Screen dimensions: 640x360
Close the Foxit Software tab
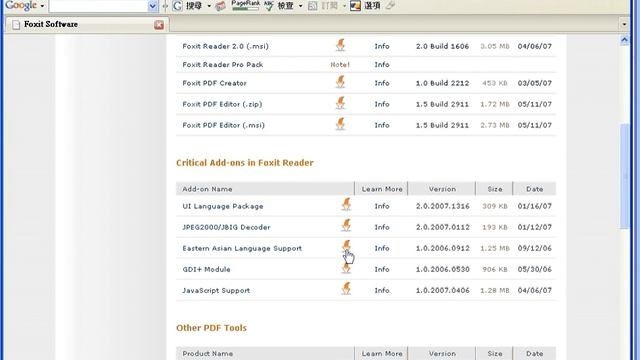pyautogui.click(x=159, y=25)
